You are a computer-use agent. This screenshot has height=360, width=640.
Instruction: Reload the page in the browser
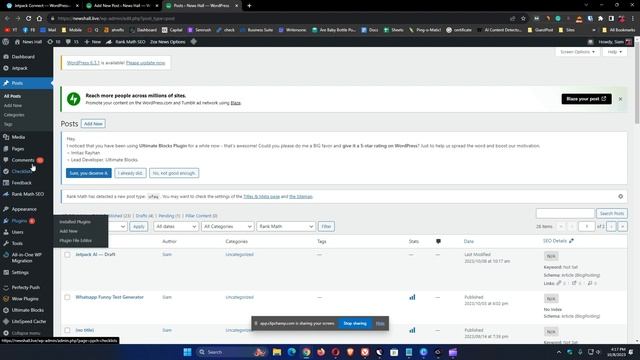click(28, 18)
